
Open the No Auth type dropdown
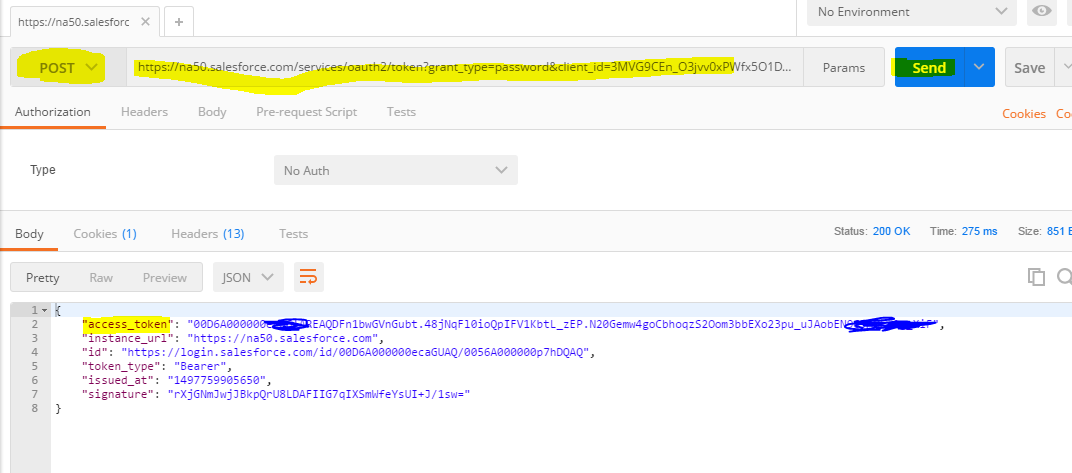(396, 170)
